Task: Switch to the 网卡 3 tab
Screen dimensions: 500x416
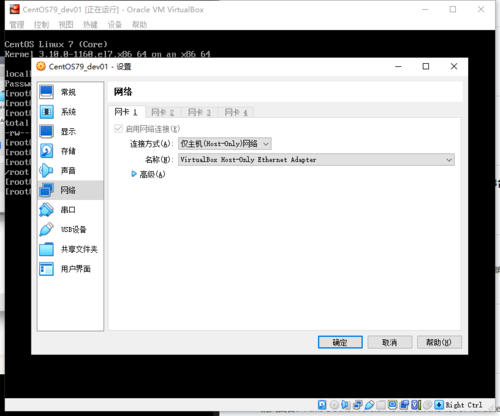Action: click(x=199, y=112)
